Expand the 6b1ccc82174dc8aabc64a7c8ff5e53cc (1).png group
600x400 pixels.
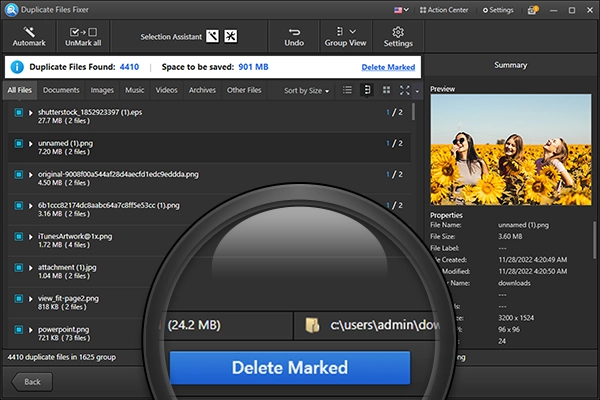(31, 206)
